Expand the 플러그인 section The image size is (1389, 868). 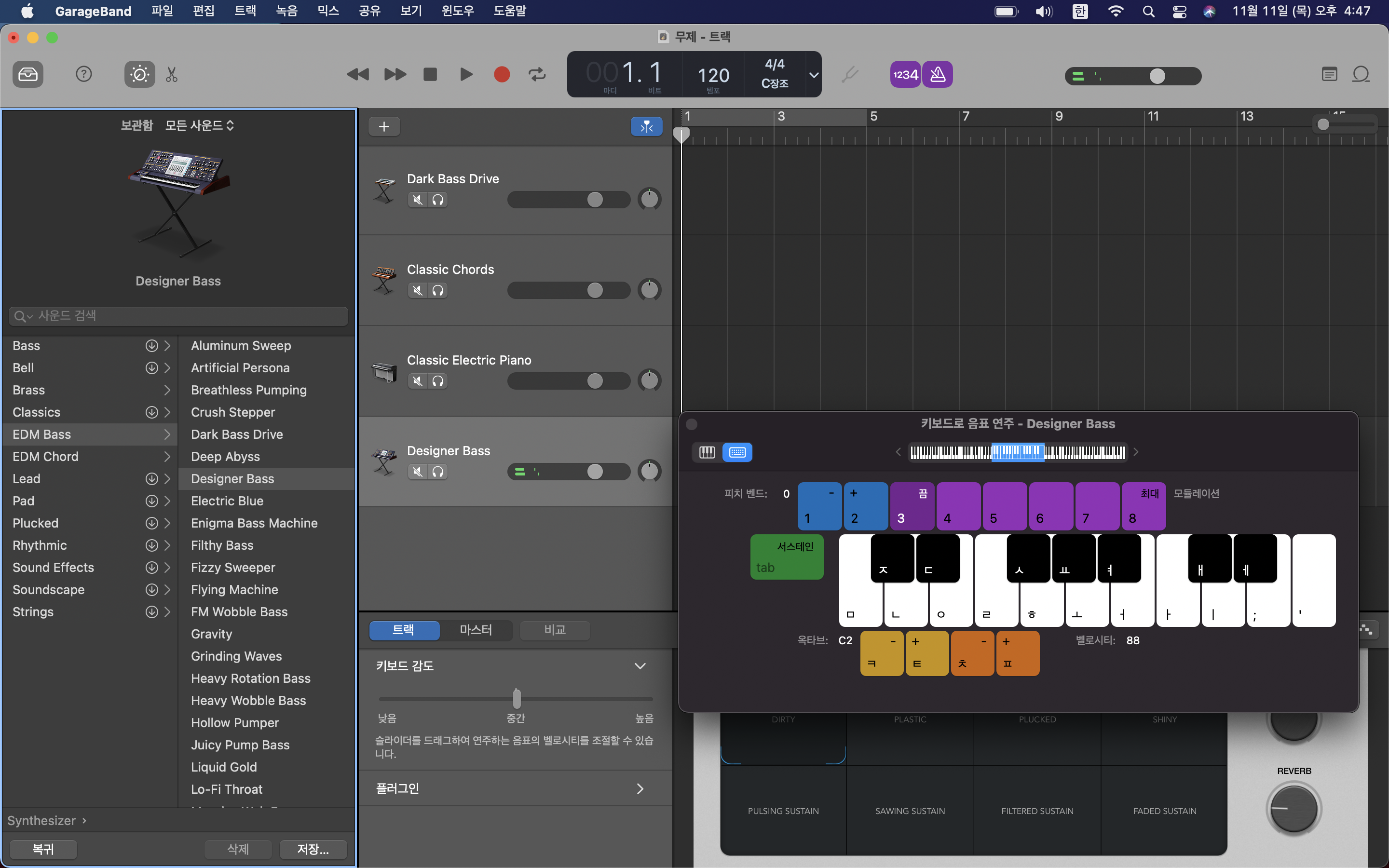640,789
